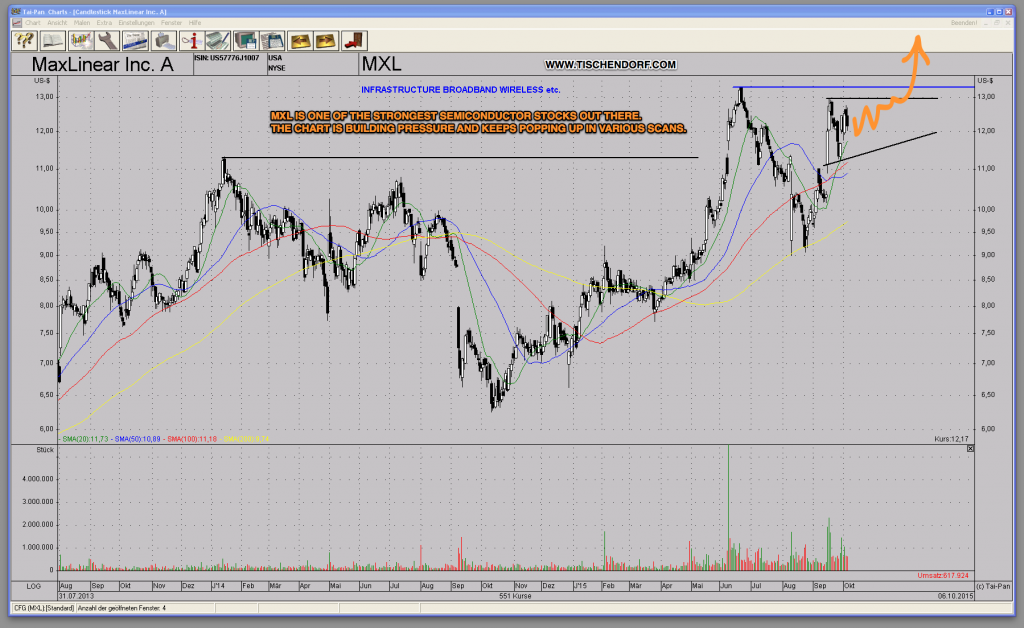Click the golden left arrow icon
Image resolution: width=1024 pixels, height=628 pixels.
pyautogui.click(x=301, y=40)
